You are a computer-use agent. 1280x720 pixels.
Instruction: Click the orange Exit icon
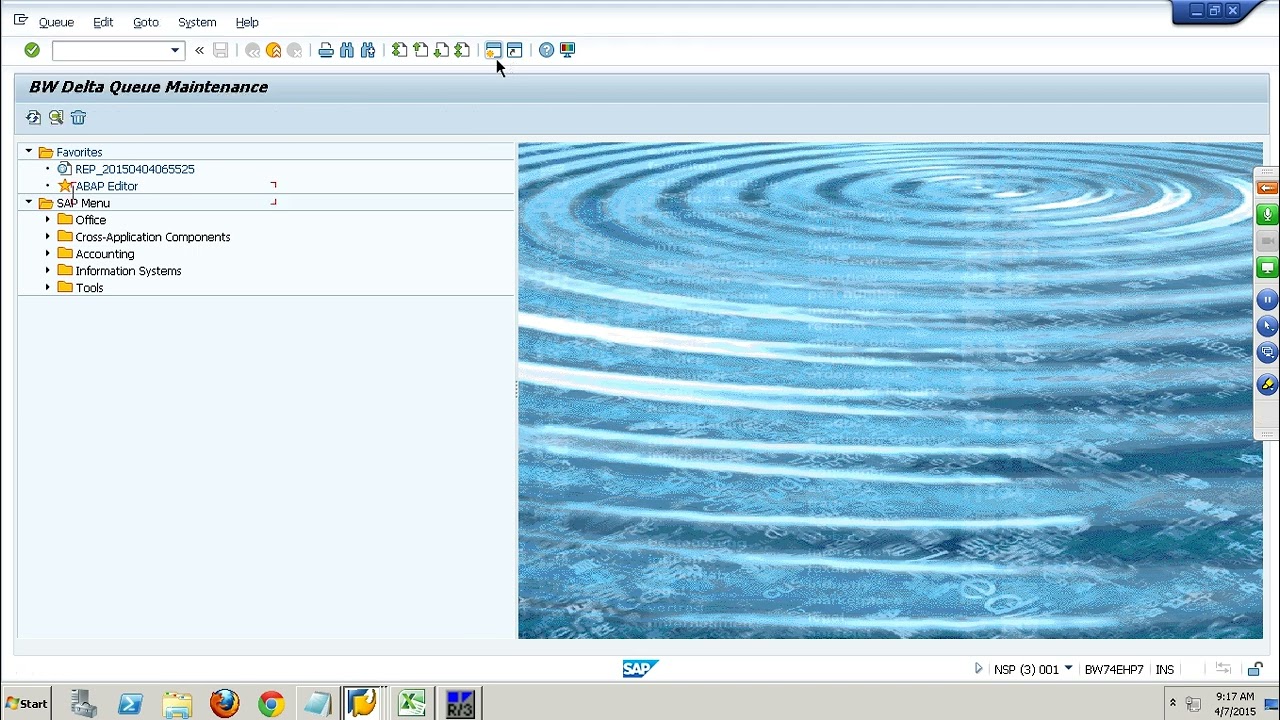(274, 50)
